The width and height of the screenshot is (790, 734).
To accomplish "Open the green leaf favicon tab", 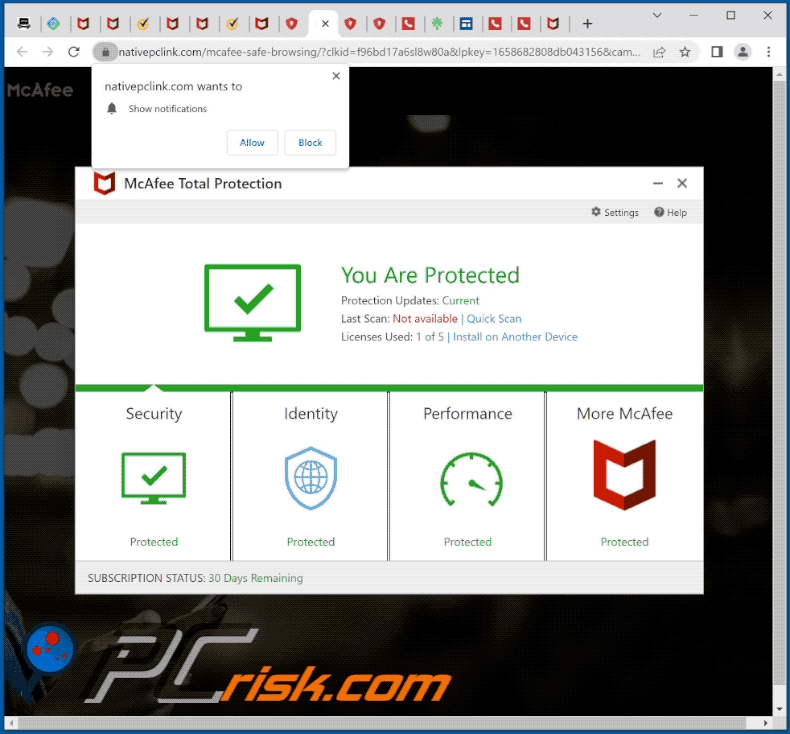I will click(x=437, y=23).
